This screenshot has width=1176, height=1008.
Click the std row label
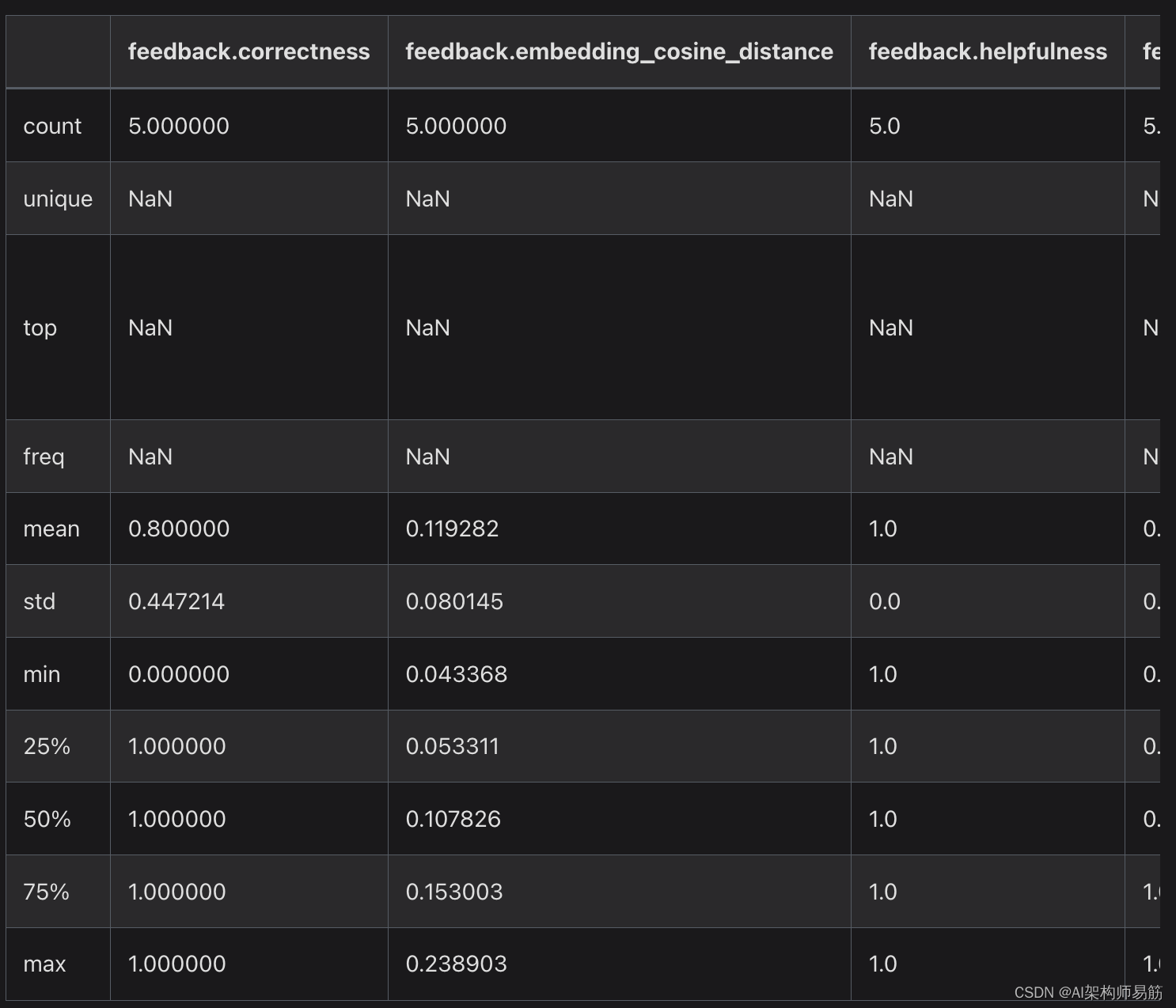40,601
